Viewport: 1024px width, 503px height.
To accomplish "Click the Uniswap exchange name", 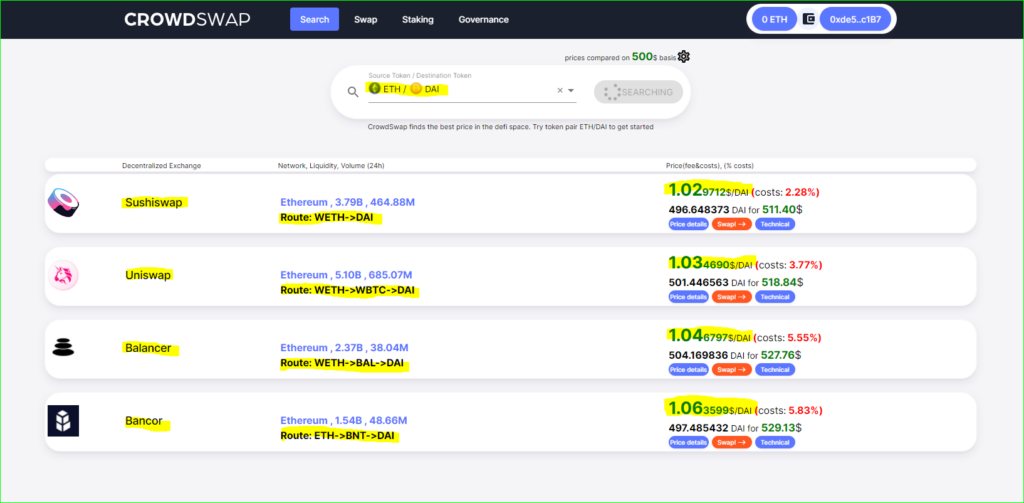I will [148, 276].
